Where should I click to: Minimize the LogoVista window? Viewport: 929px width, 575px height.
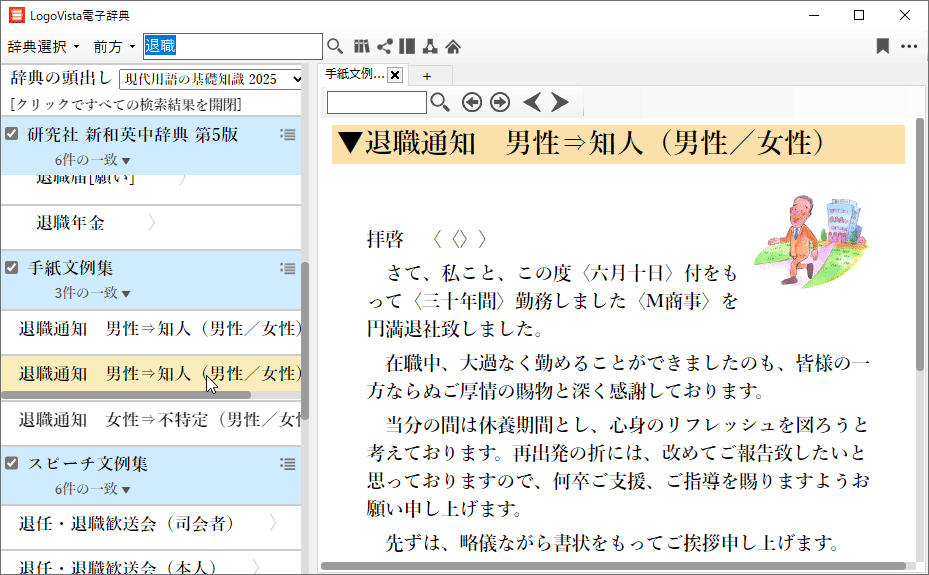pos(814,15)
